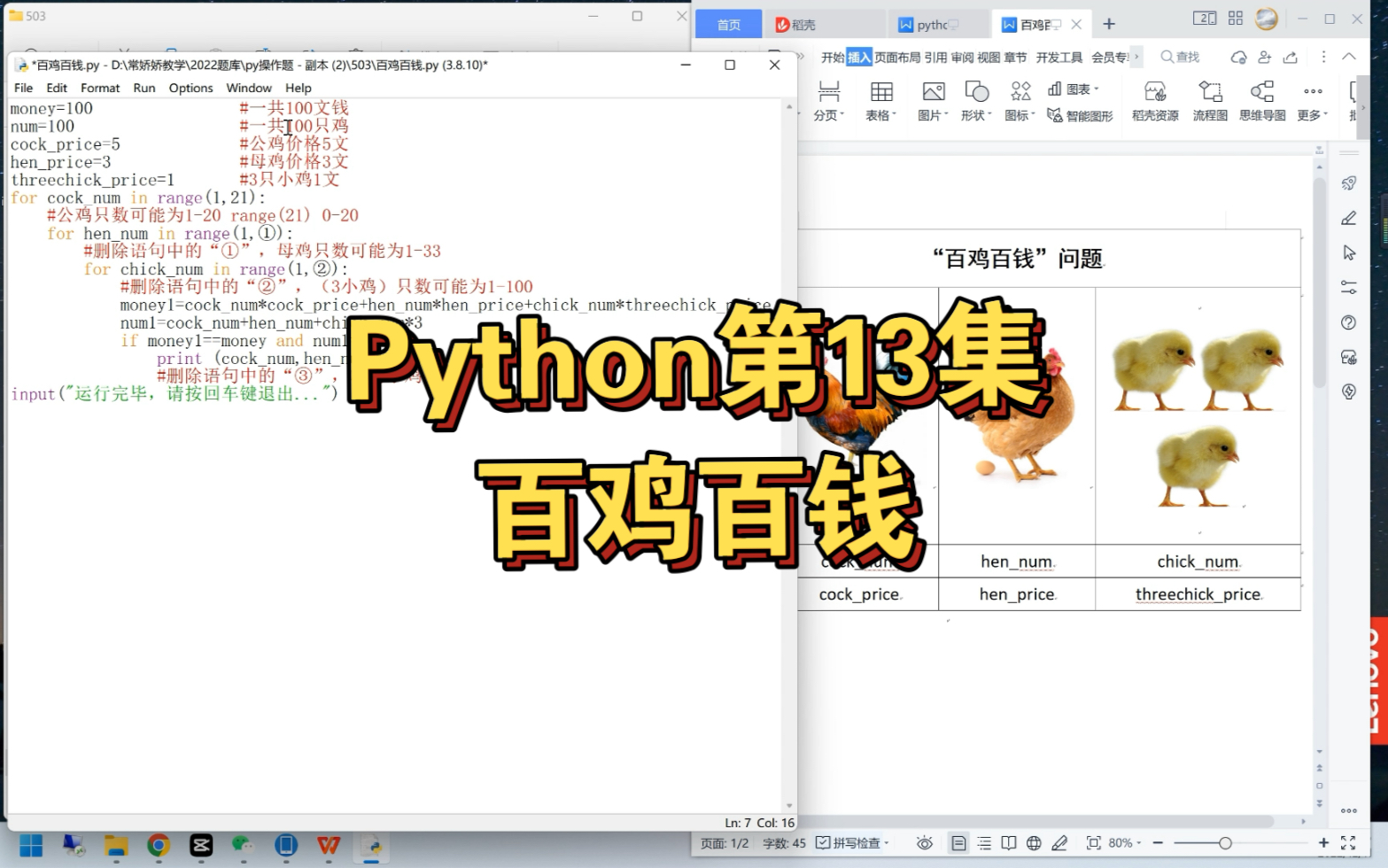The height and width of the screenshot is (868, 1388).
Task: Add a new WPS tab
Action: tap(1109, 25)
